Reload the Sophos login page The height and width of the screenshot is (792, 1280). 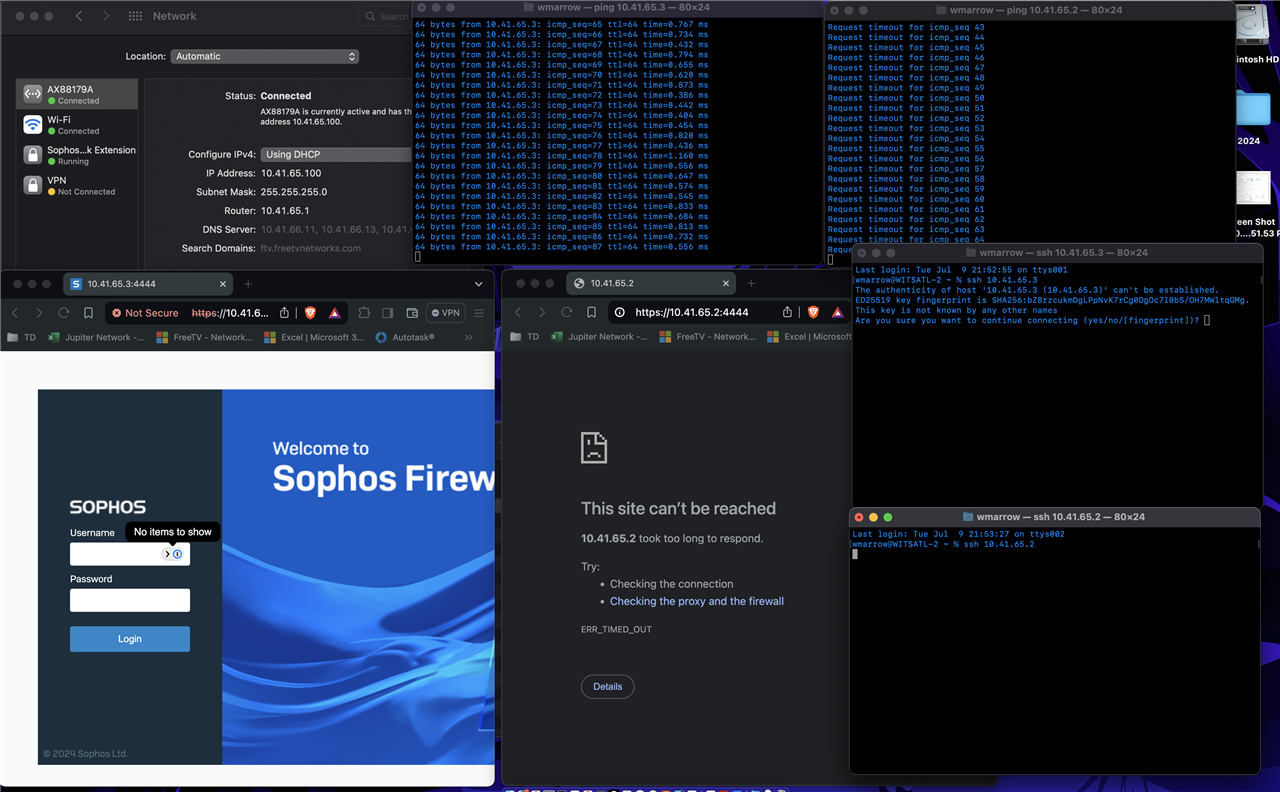click(63, 313)
